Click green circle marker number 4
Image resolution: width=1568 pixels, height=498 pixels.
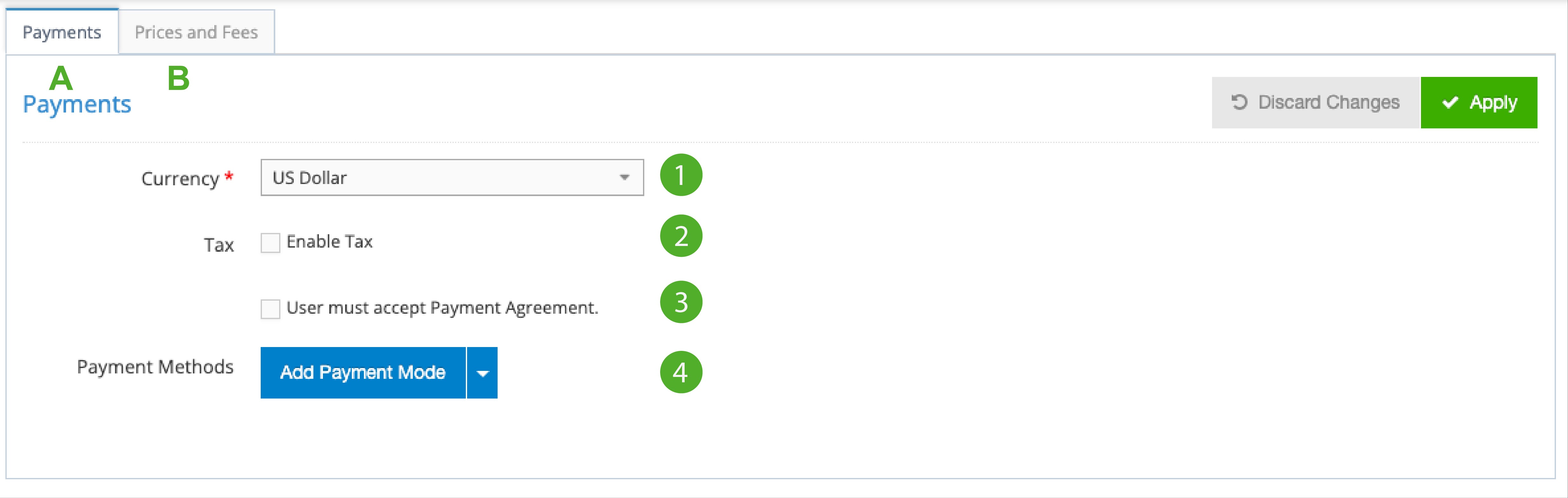[x=681, y=372]
